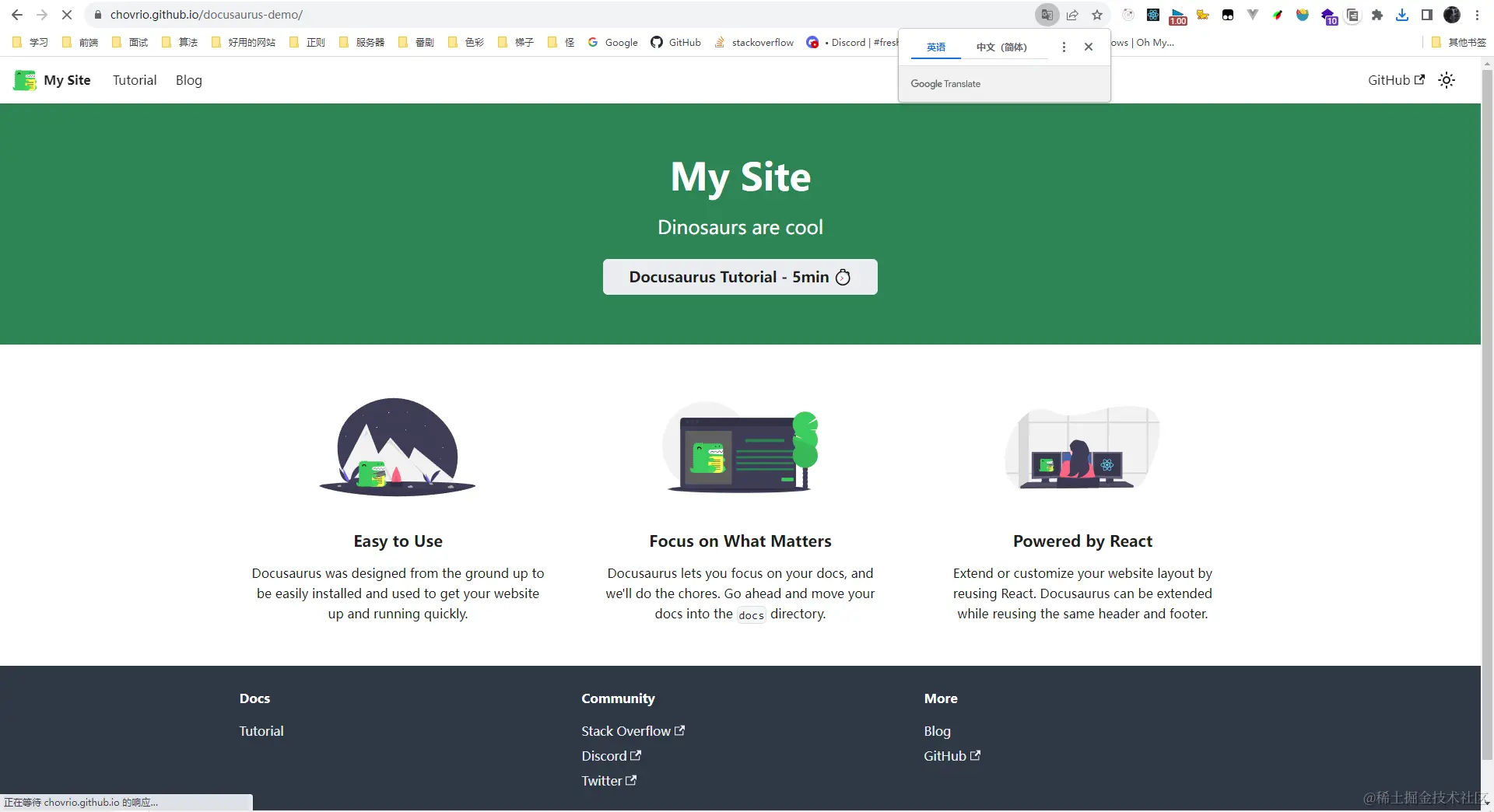Close the Google Translate popup

(1089, 47)
